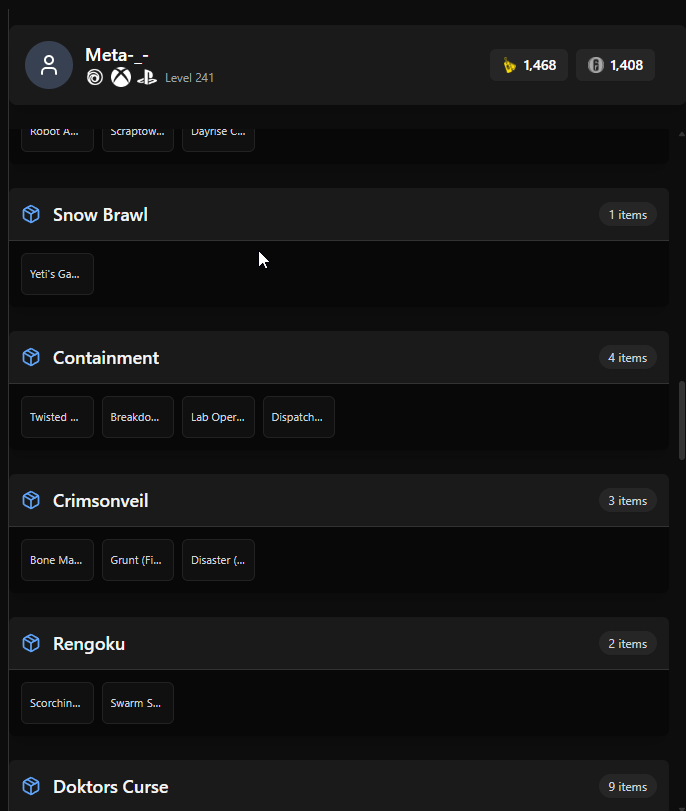The height and width of the screenshot is (811, 686).
Task: Click the vertical scrollbar thumb
Action: point(682,420)
